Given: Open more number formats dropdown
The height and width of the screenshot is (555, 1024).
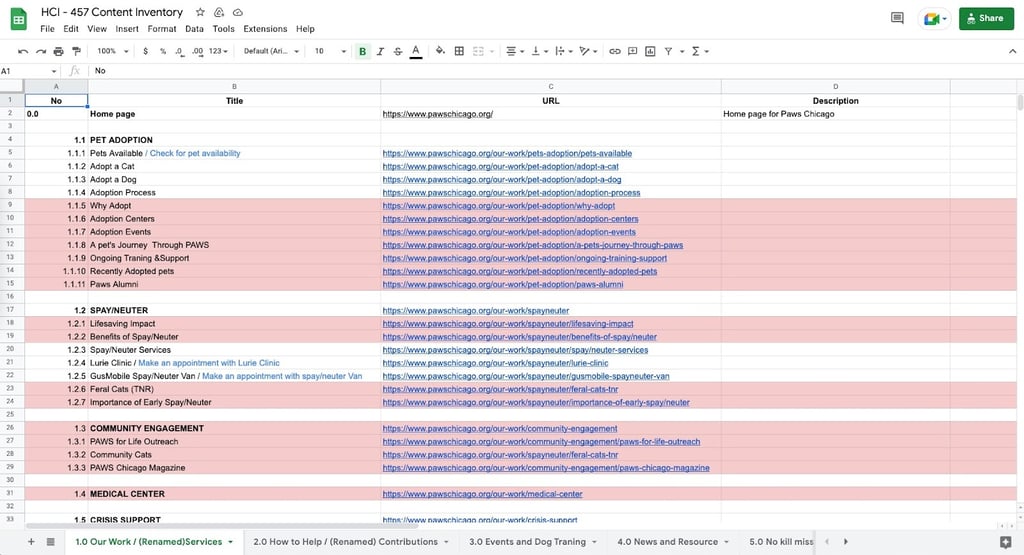Looking at the screenshot, I should (218, 51).
